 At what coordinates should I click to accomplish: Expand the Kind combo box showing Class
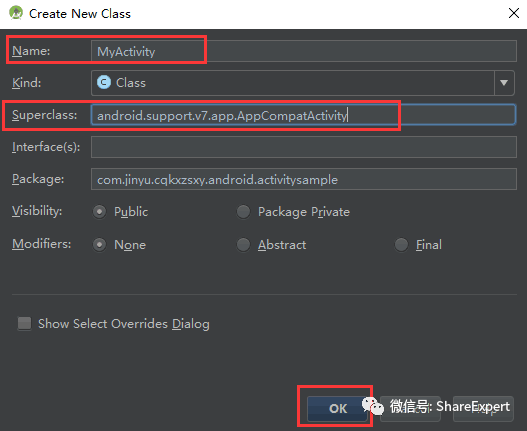(302, 83)
